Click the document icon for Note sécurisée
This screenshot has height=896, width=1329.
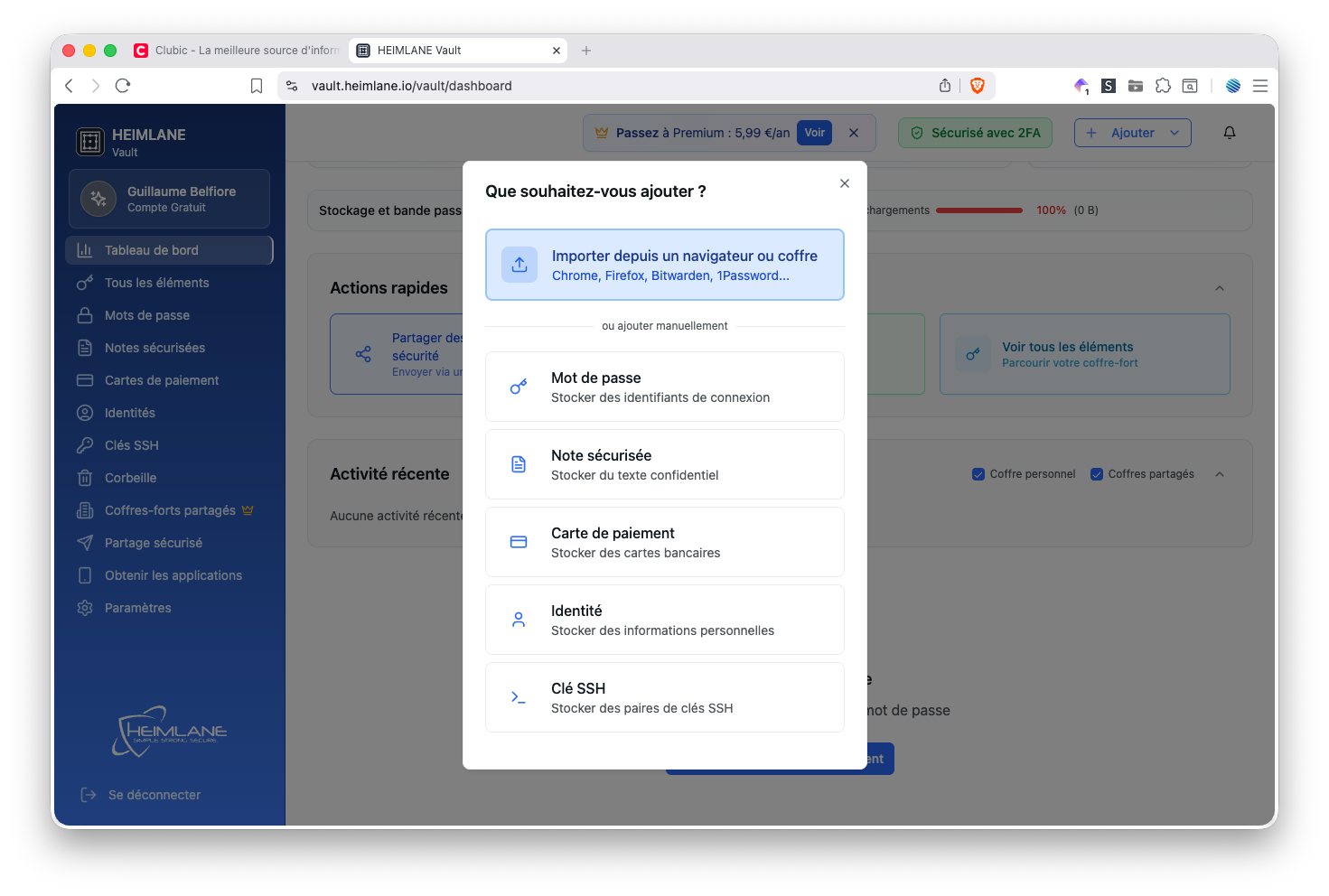pos(519,464)
